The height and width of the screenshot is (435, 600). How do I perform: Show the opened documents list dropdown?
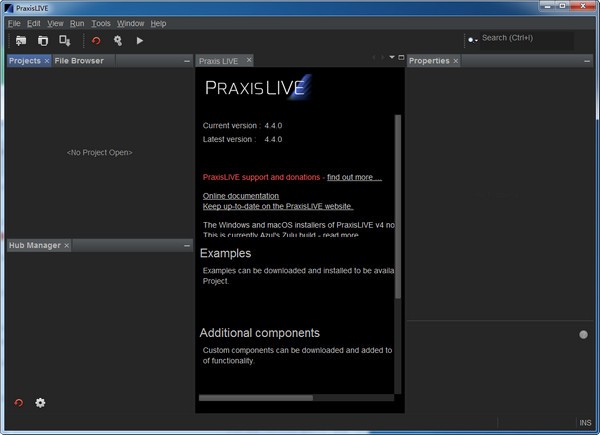click(392, 58)
